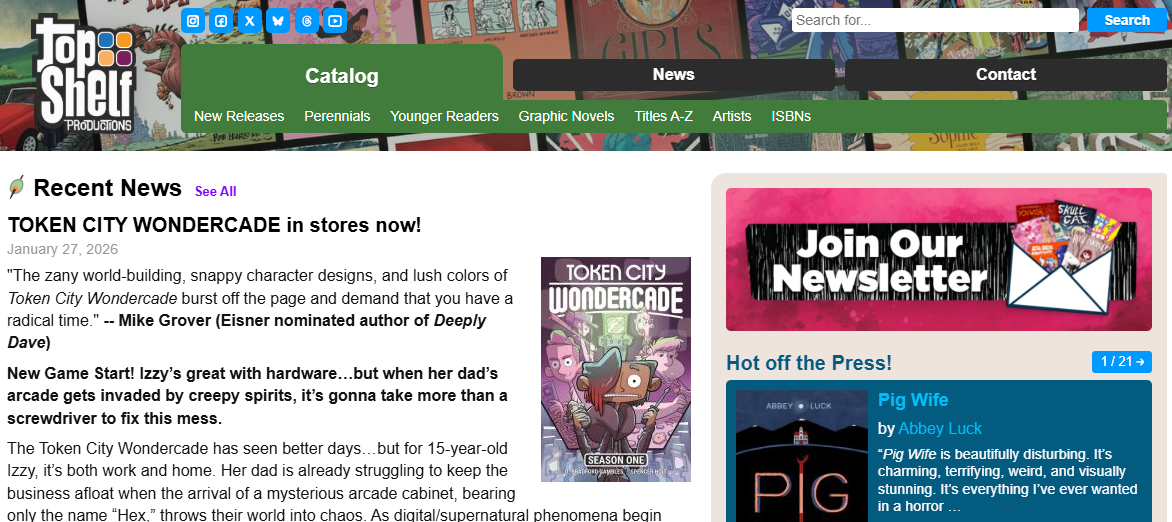Go to New Releases submenu
This screenshot has height=522, width=1172.
tap(239, 116)
